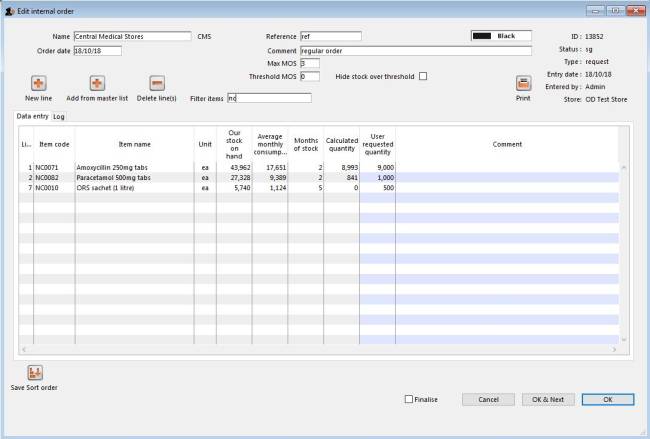Click the Delete line(s) icon
Image resolution: width=650 pixels, height=439 pixels.
(156, 84)
